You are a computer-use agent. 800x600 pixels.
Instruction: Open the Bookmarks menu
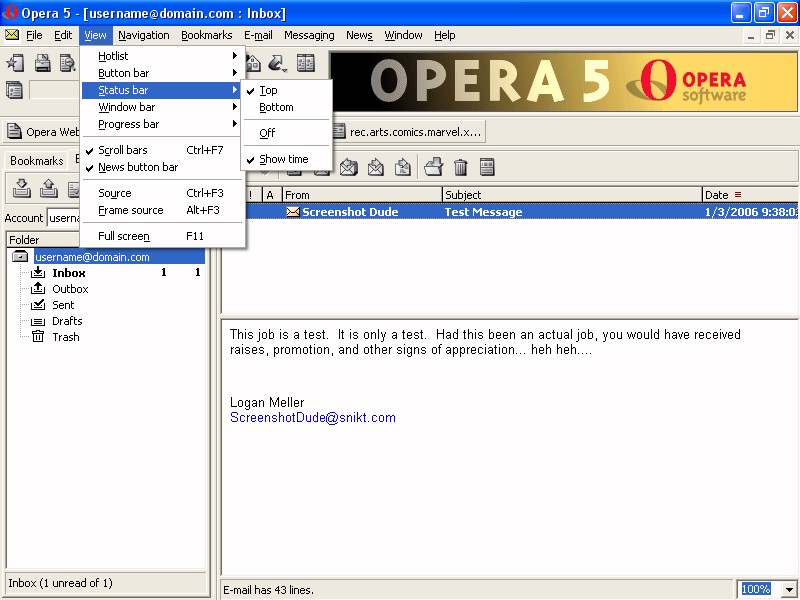[207, 35]
